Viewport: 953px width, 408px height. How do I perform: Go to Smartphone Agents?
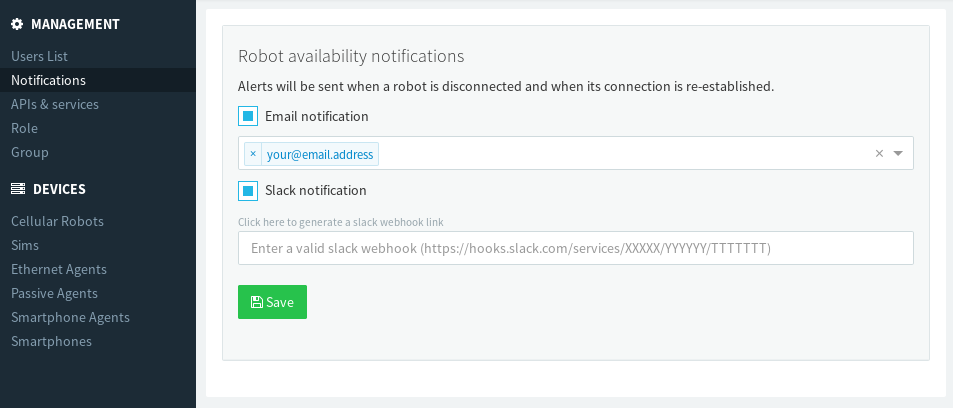point(70,317)
